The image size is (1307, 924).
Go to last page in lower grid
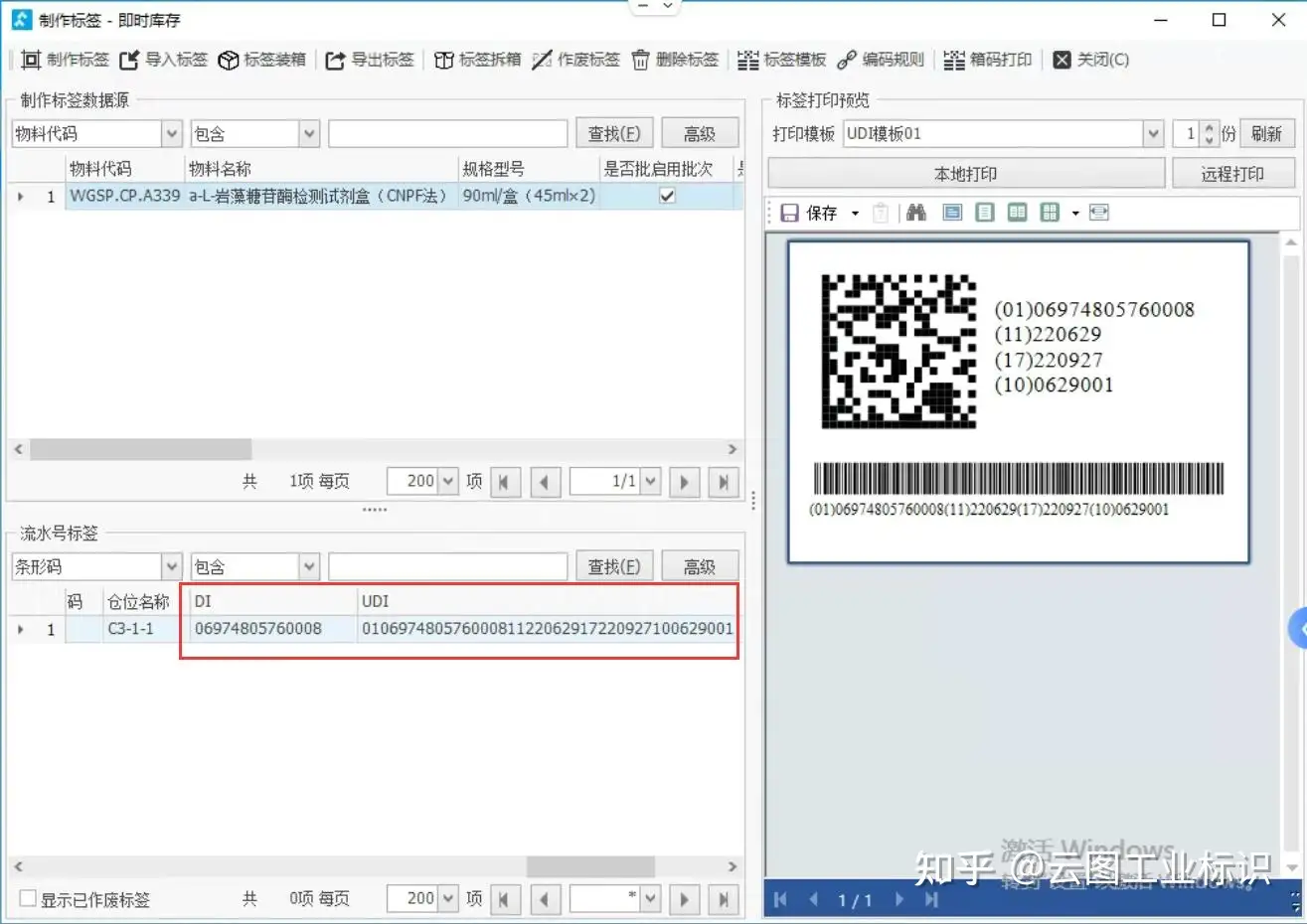[x=724, y=899]
